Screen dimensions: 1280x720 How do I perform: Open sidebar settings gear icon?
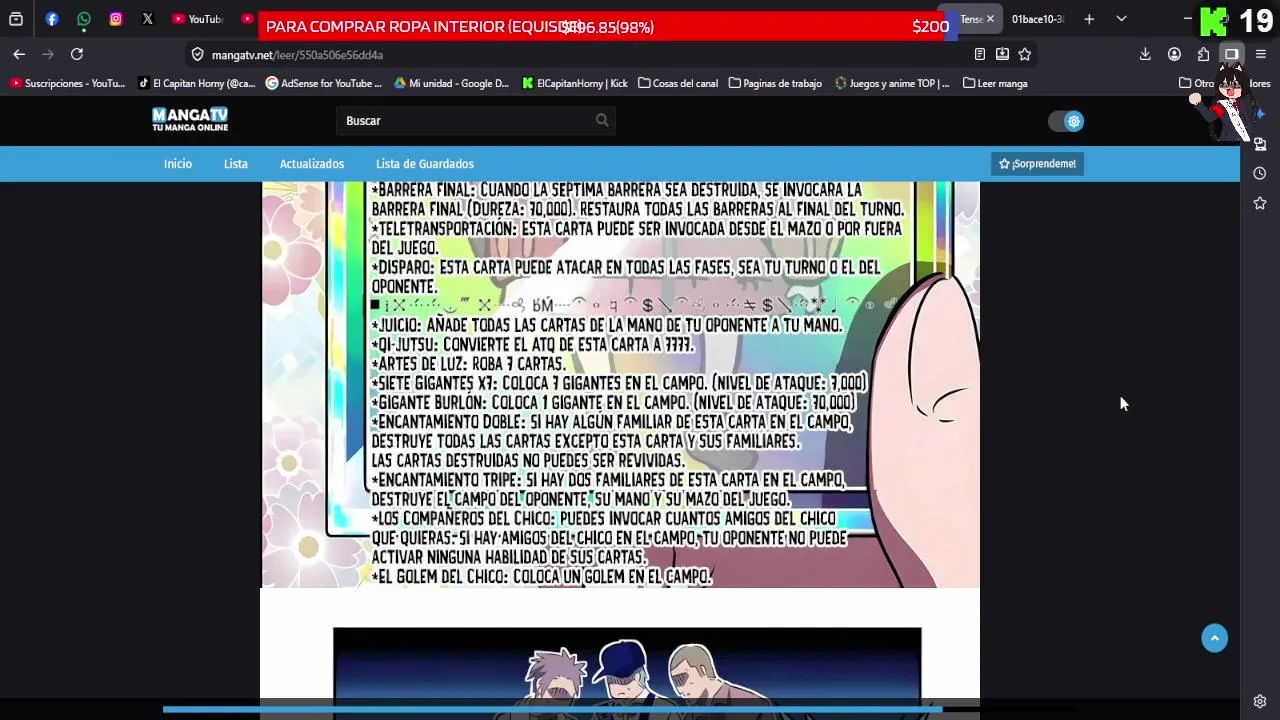1260,701
